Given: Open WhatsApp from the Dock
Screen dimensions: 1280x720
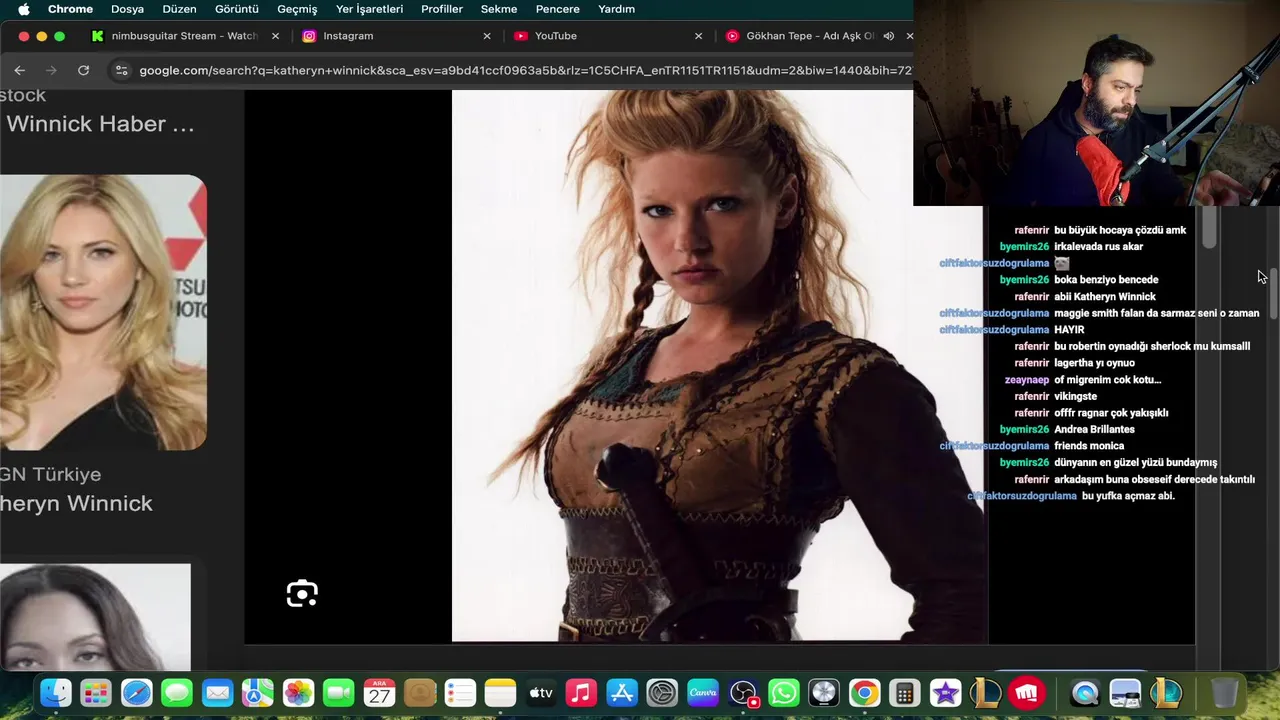Looking at the screenshot, I should [x=783, y=693].
